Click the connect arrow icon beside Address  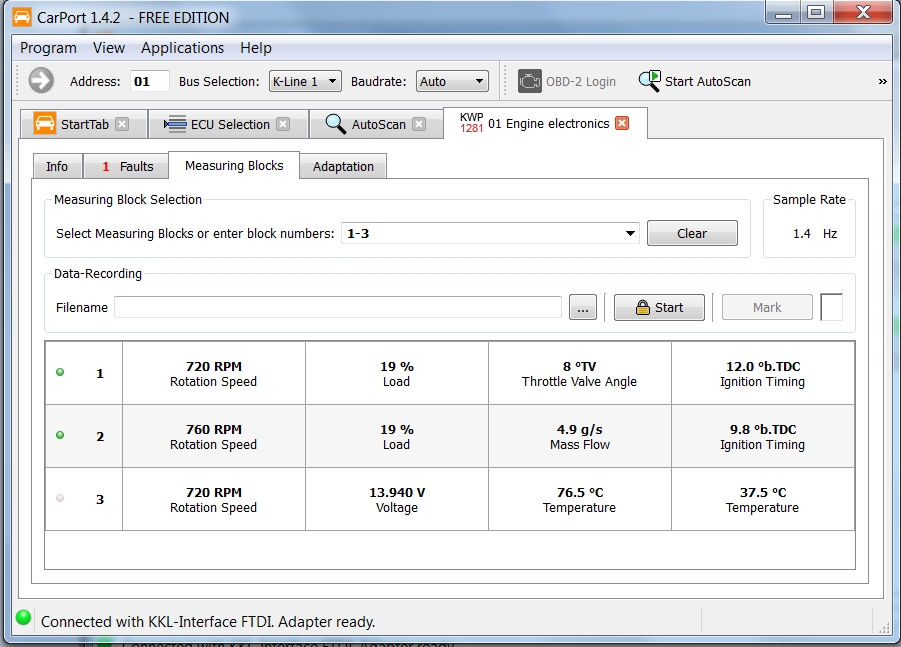(41, 81)
